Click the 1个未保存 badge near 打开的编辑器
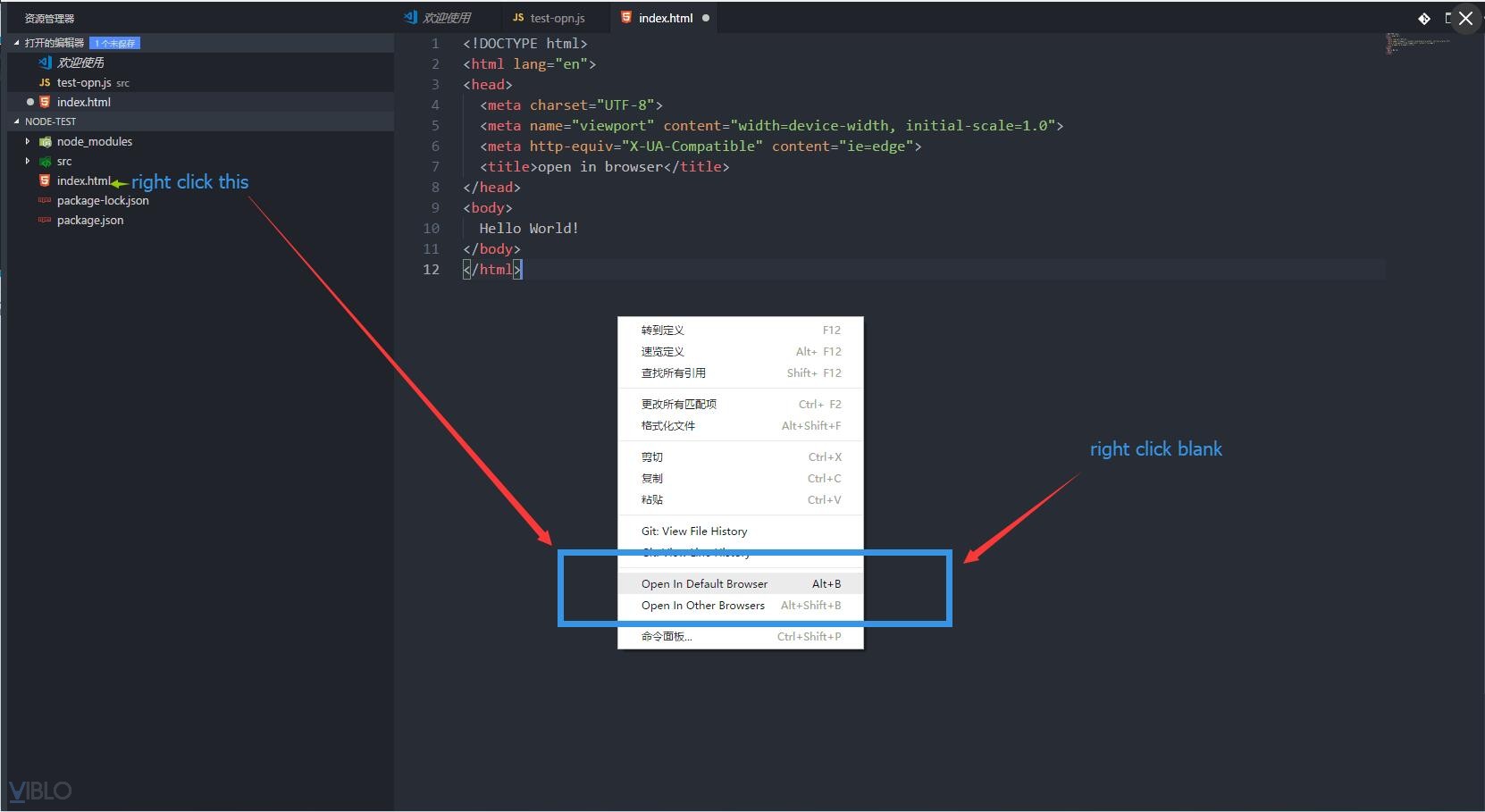The height and width of the screenshot is (812, 1485). (x=114, y=42)
